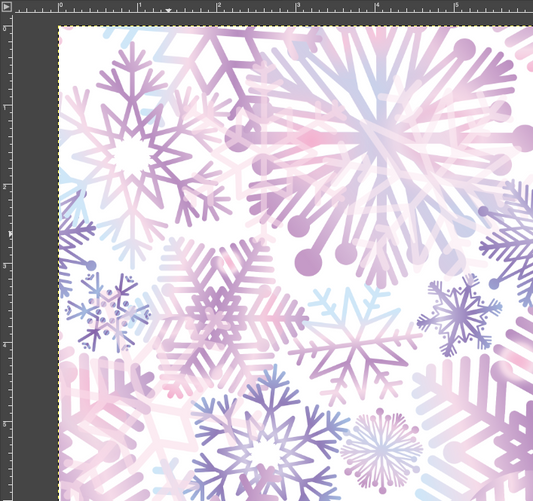
Task: Click the snowflake pattern image on canvas
Action: [x=296, y=263]
